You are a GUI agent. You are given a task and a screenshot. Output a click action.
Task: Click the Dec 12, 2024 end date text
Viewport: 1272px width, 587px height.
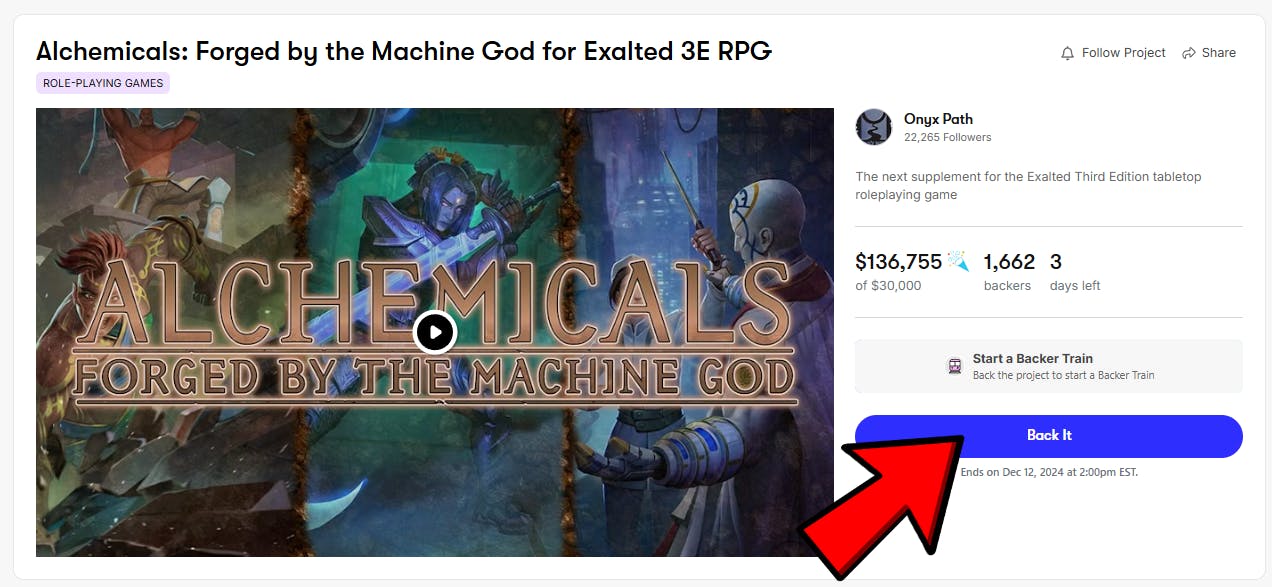1048,472
